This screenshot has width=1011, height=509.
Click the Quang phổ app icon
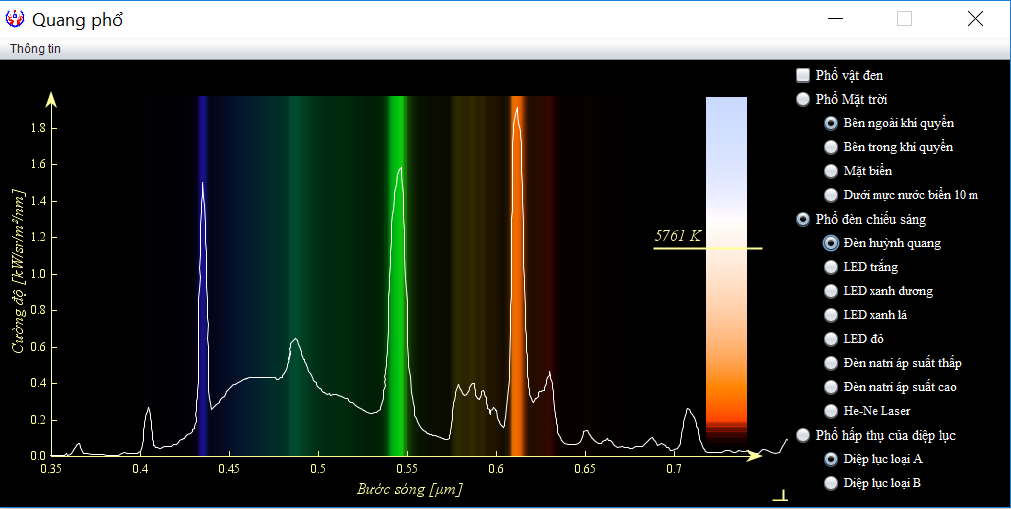pos(15,19)
